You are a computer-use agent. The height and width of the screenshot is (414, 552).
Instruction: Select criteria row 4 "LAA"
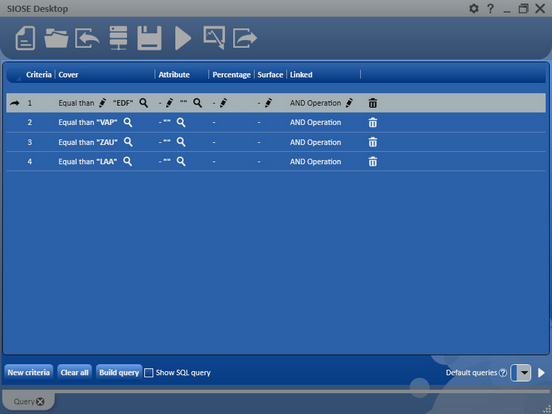276,162
